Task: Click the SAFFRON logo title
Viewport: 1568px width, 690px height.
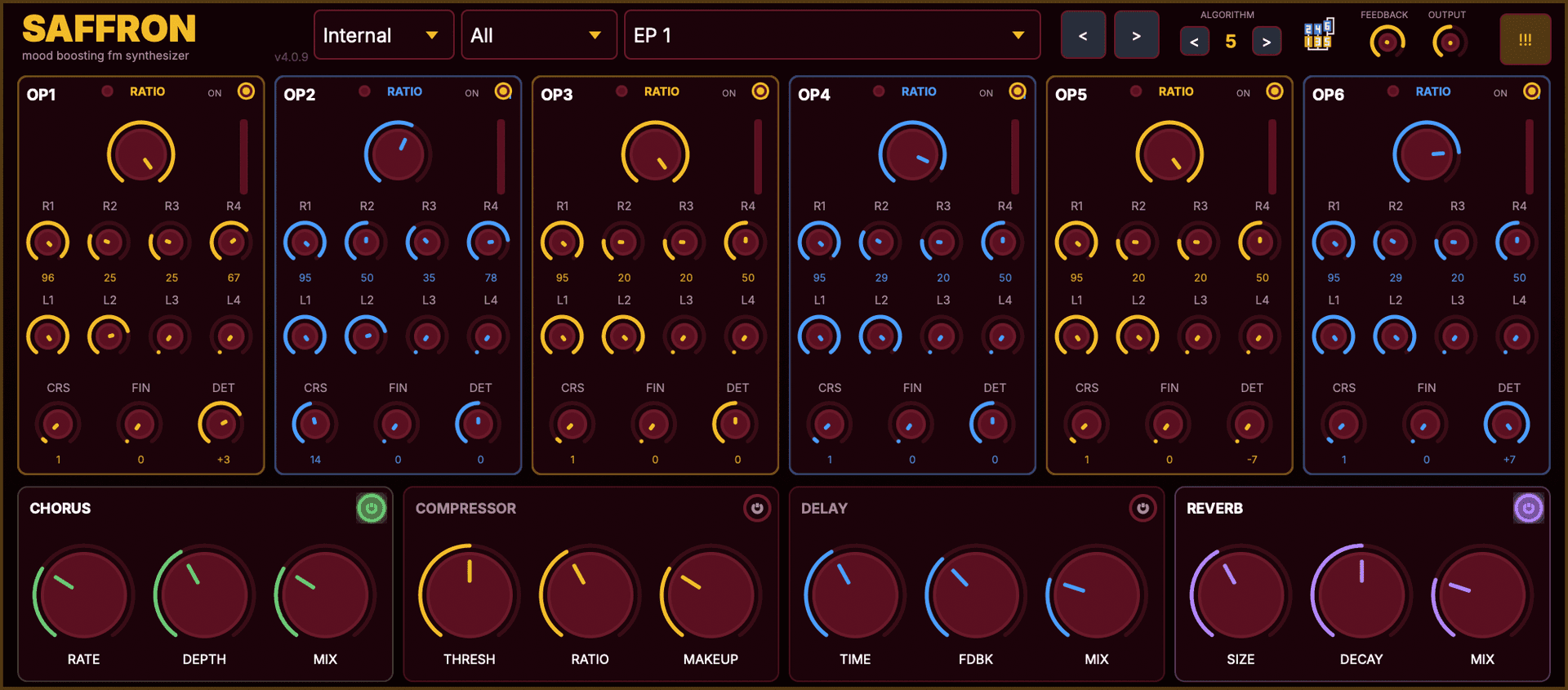Action: coord(109,29)
